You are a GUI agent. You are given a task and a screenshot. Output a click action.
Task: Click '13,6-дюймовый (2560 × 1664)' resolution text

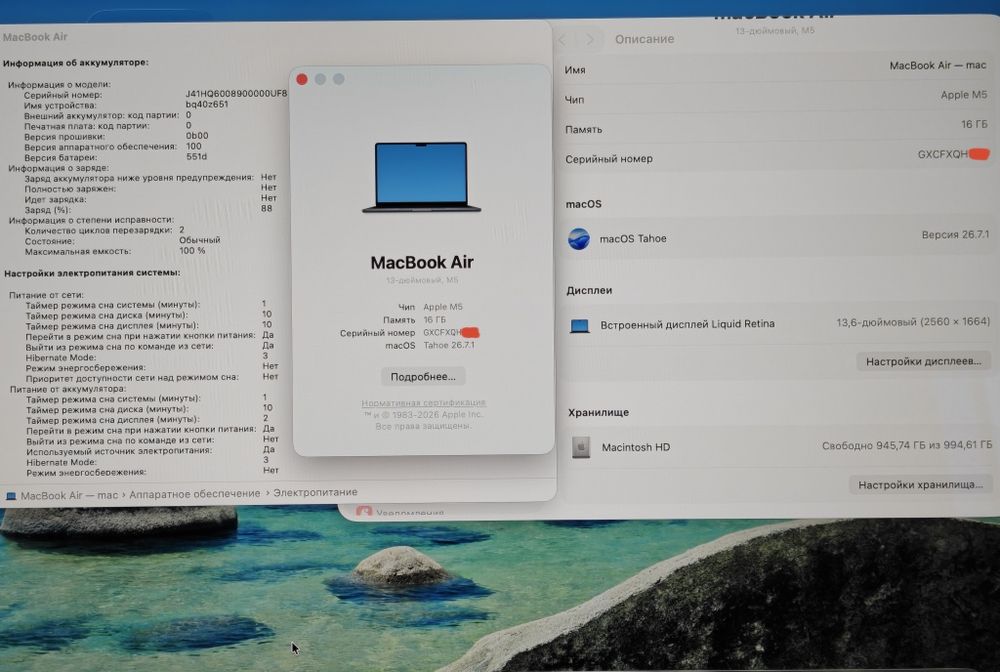pyautogui.click(x=913, y=322)
